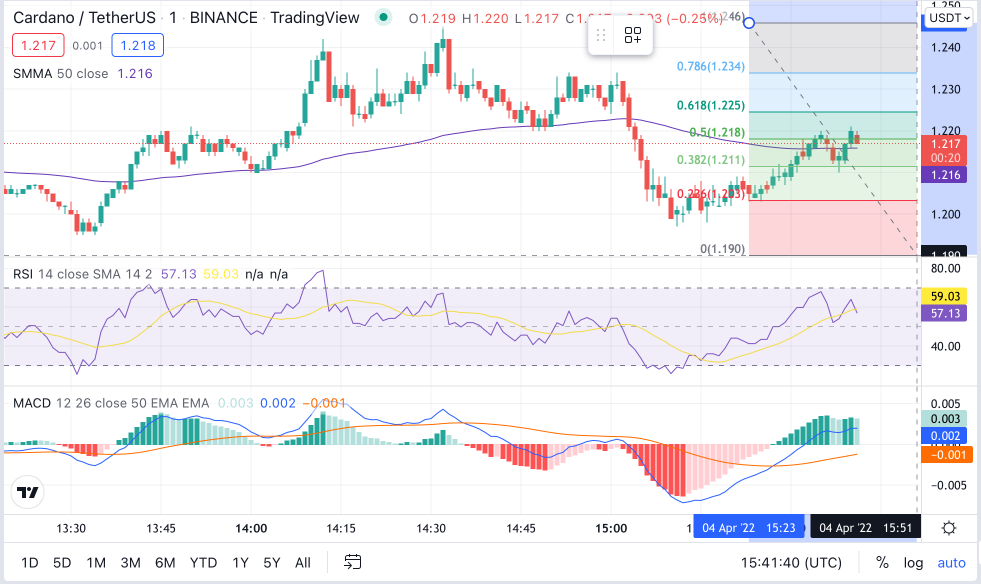Click the 04 Apr '22 15:51 time marker

tap(866, 528)
